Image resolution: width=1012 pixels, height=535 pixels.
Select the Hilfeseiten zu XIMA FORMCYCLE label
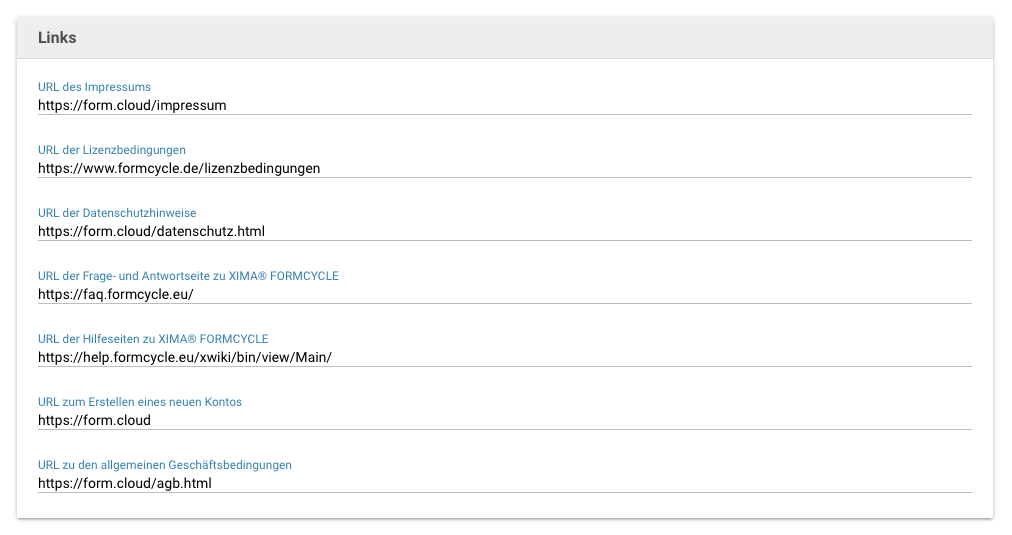tap(153, 339)
